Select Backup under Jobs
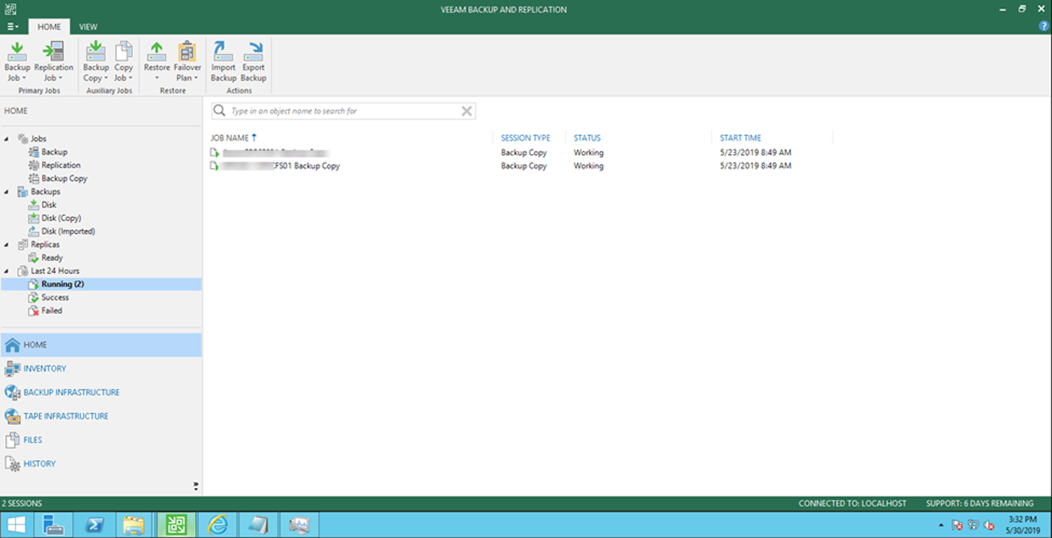The image size is (1052, 538). click(48, 152)
